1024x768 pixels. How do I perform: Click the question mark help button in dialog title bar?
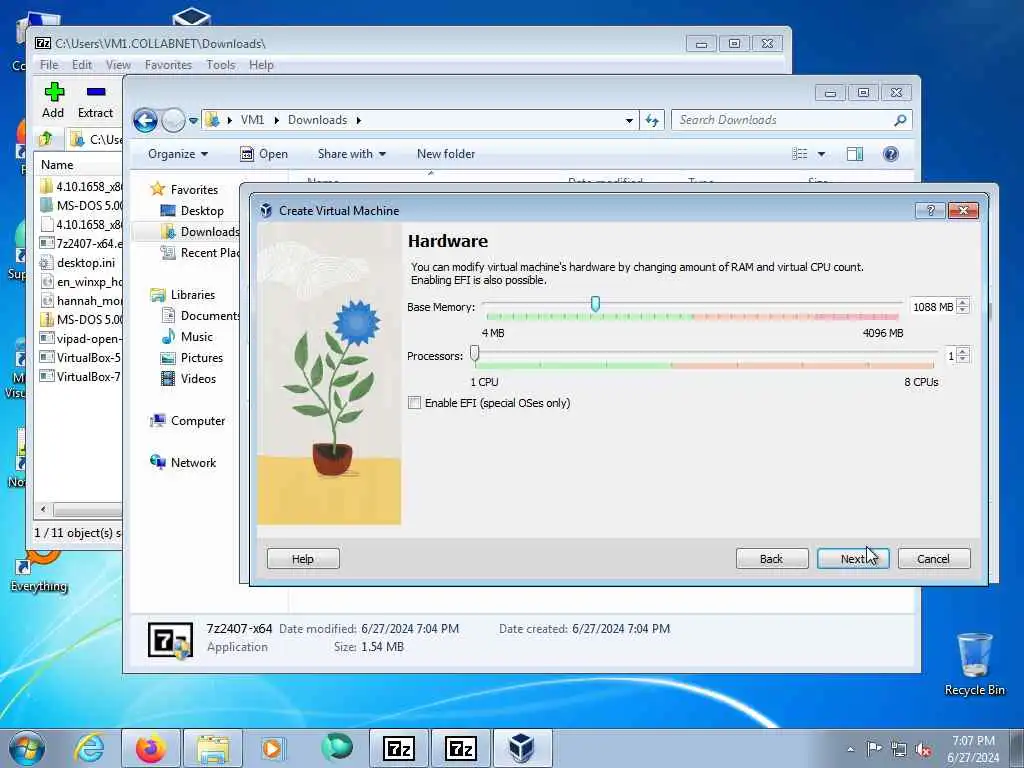(x=931, y=210)
